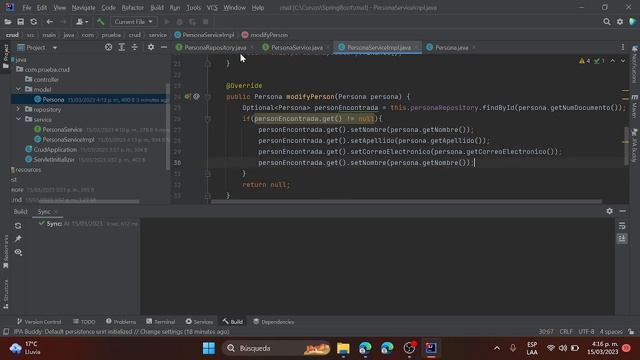Expand the repository folder

[x=18, y=109]
